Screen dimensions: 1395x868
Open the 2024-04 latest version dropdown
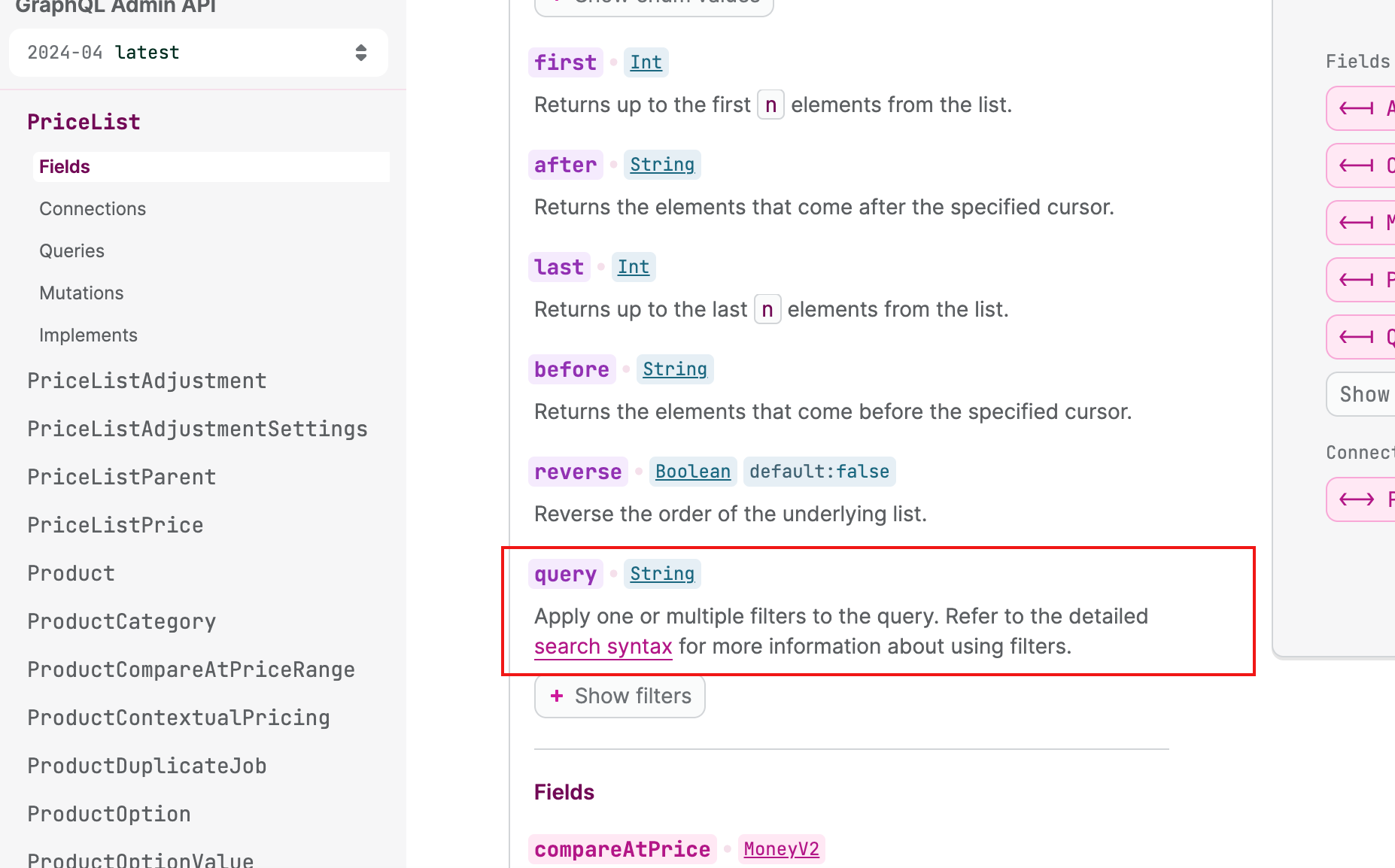[x=198, y=53]
